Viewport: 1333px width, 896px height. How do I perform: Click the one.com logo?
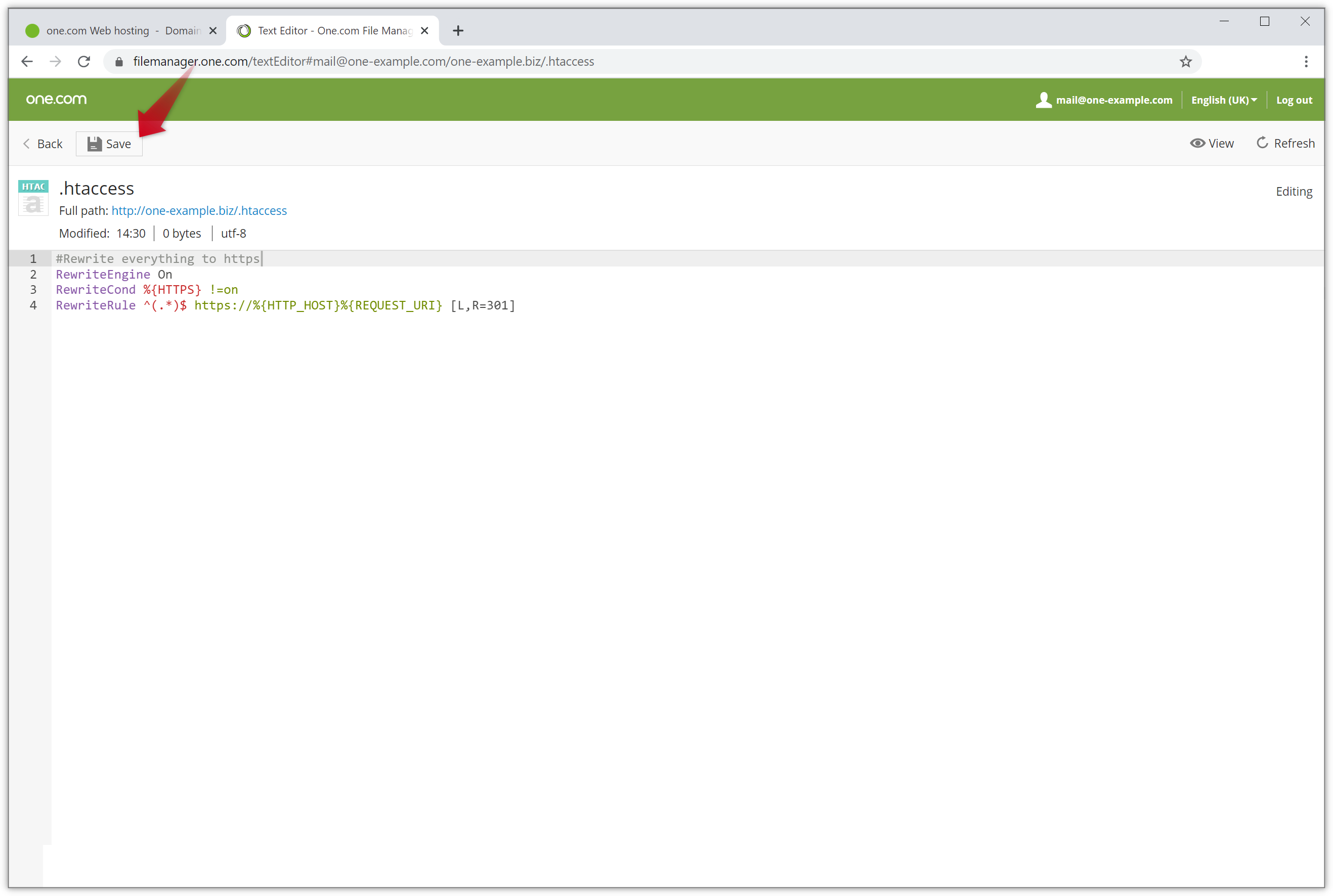(x=56, y=99)
